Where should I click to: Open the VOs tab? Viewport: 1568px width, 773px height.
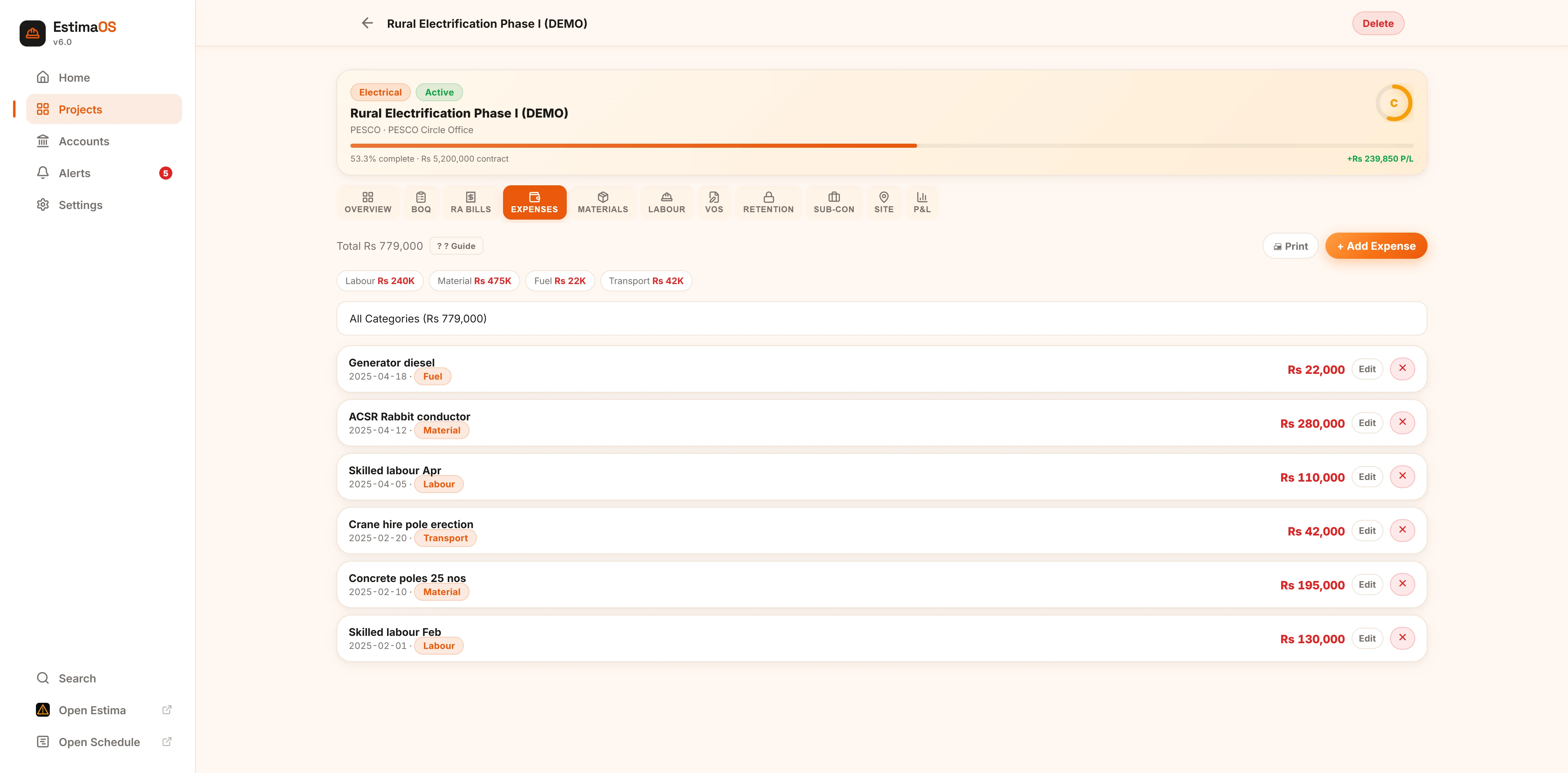click(x=714, y=202)
